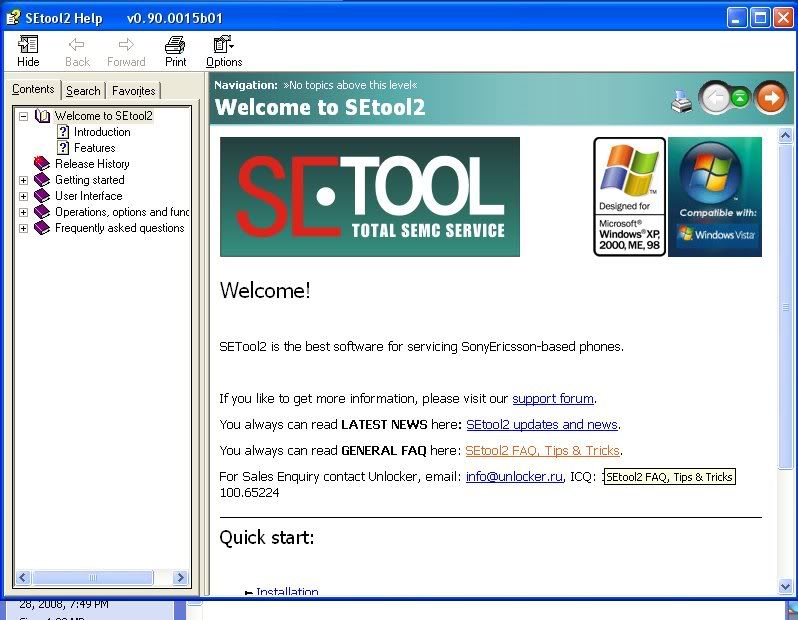Click the Windows Vista compatibility badge
The image size is (798, 620).
pyautogui.click(x=715, y=197)
